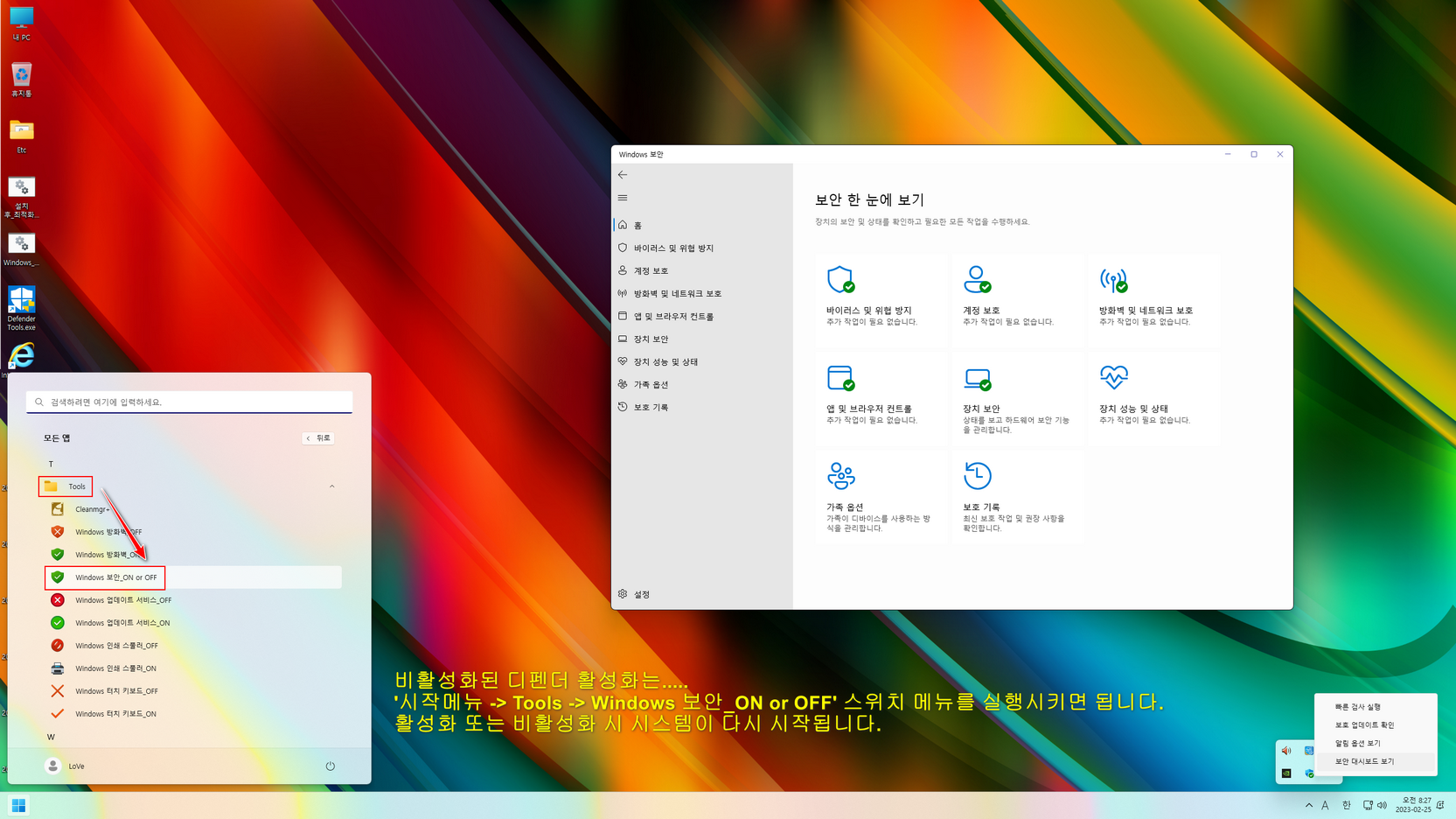The image size is (1456, 819).
Task: Run Windows 인쇄 스풀러_OFF
Action: [x=192, y=646]
